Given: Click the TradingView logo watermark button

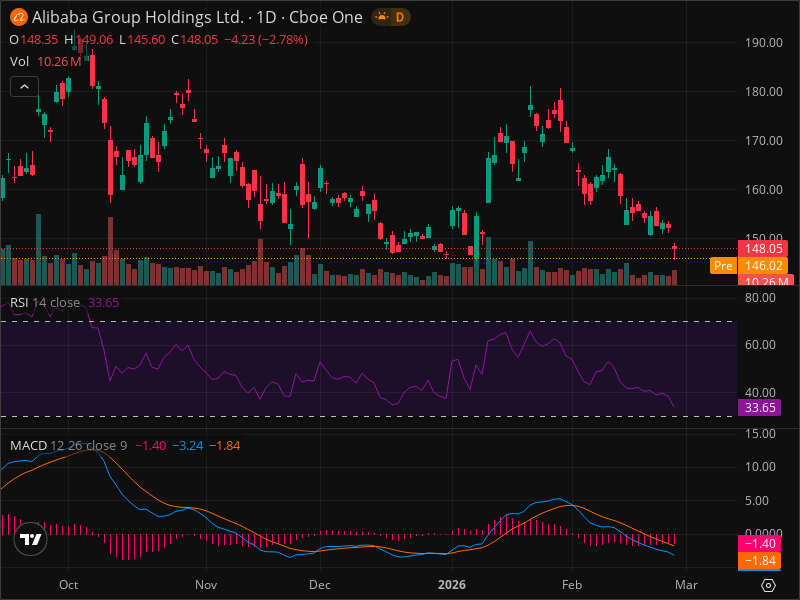Looking at the screenshot, I should 31,539.
